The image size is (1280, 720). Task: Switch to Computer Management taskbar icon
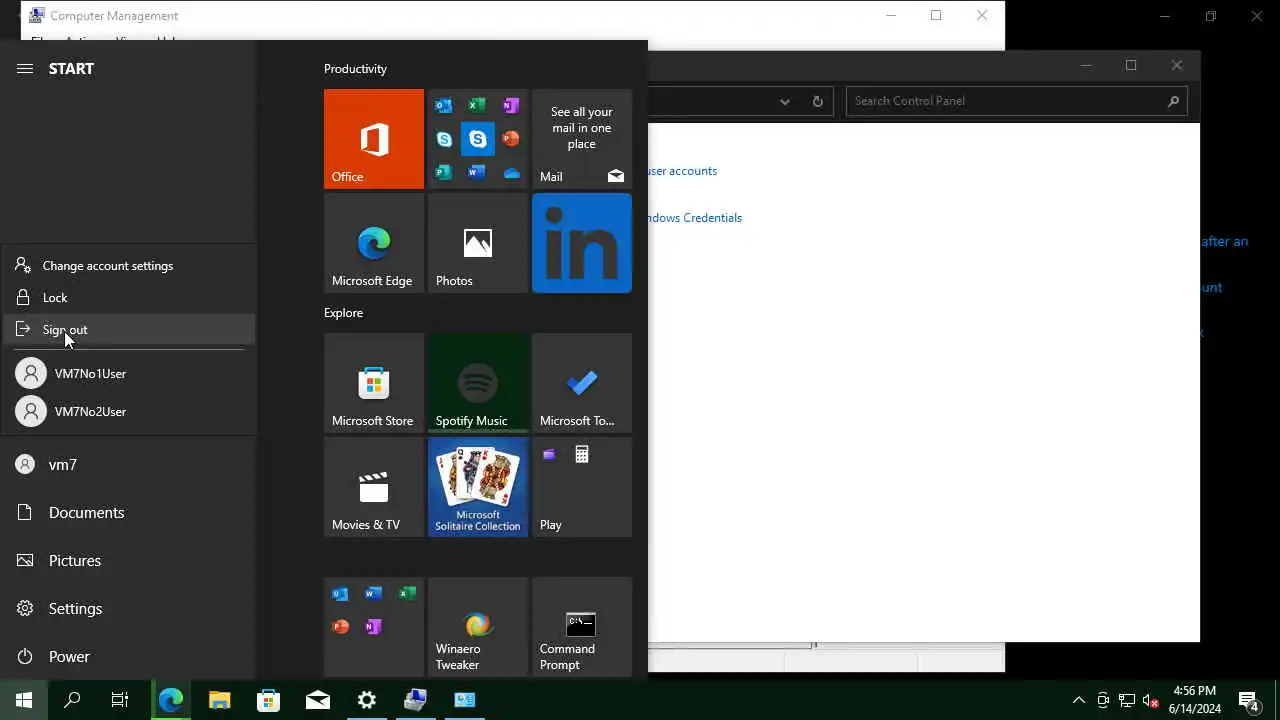[416, 700]
